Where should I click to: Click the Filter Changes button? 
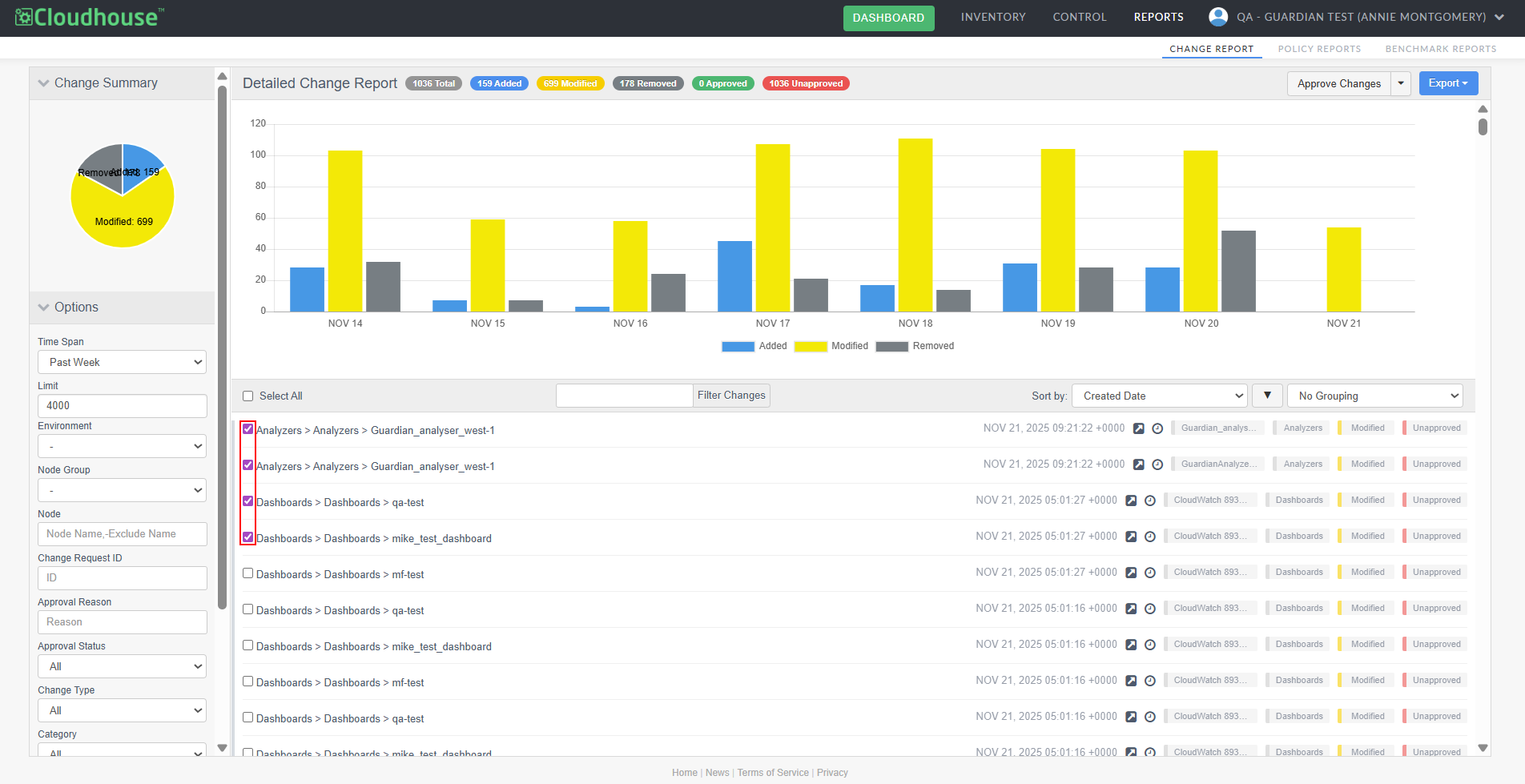click(730, 396)
